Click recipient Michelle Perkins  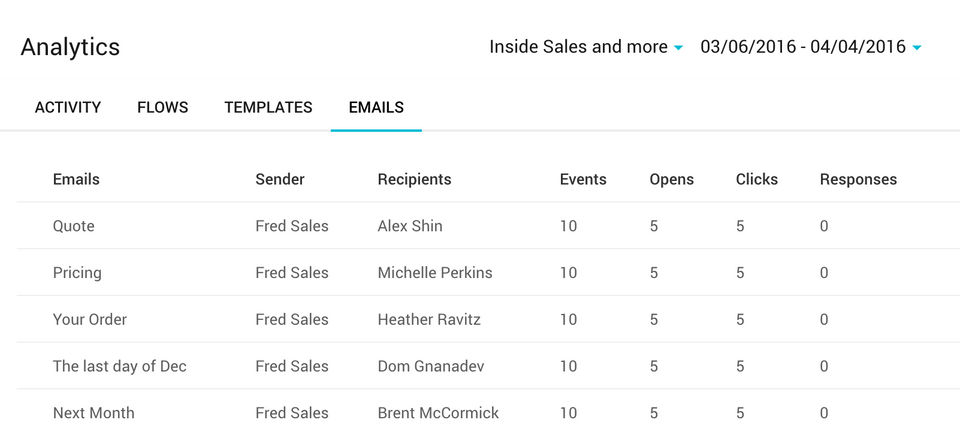(x=435, y=273)
